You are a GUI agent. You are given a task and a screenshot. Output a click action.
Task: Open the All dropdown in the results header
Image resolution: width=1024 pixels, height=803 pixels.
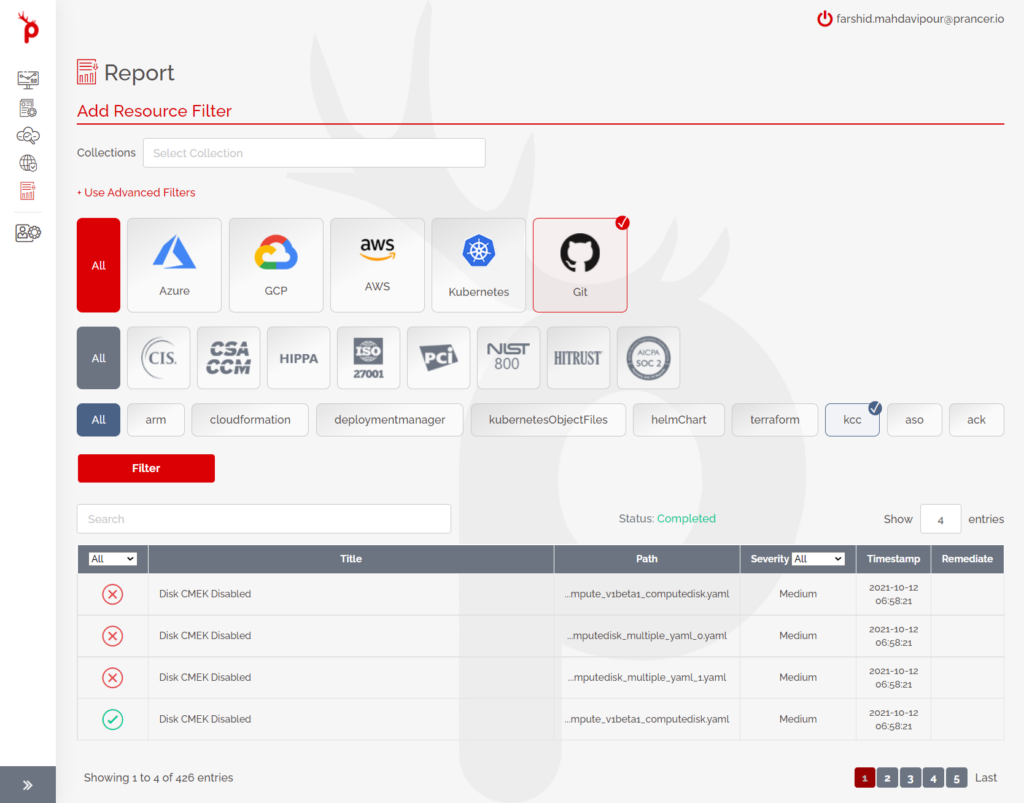(x=112, y=559)
